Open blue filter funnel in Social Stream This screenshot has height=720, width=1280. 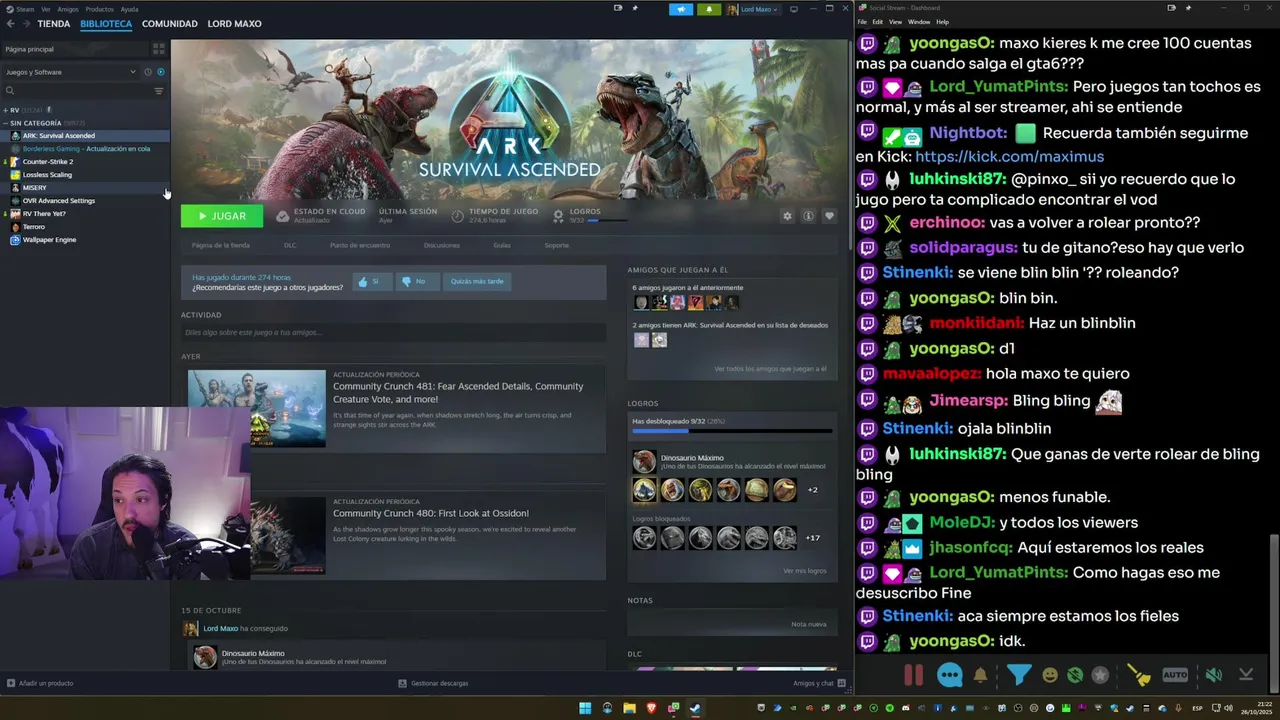1018,675
